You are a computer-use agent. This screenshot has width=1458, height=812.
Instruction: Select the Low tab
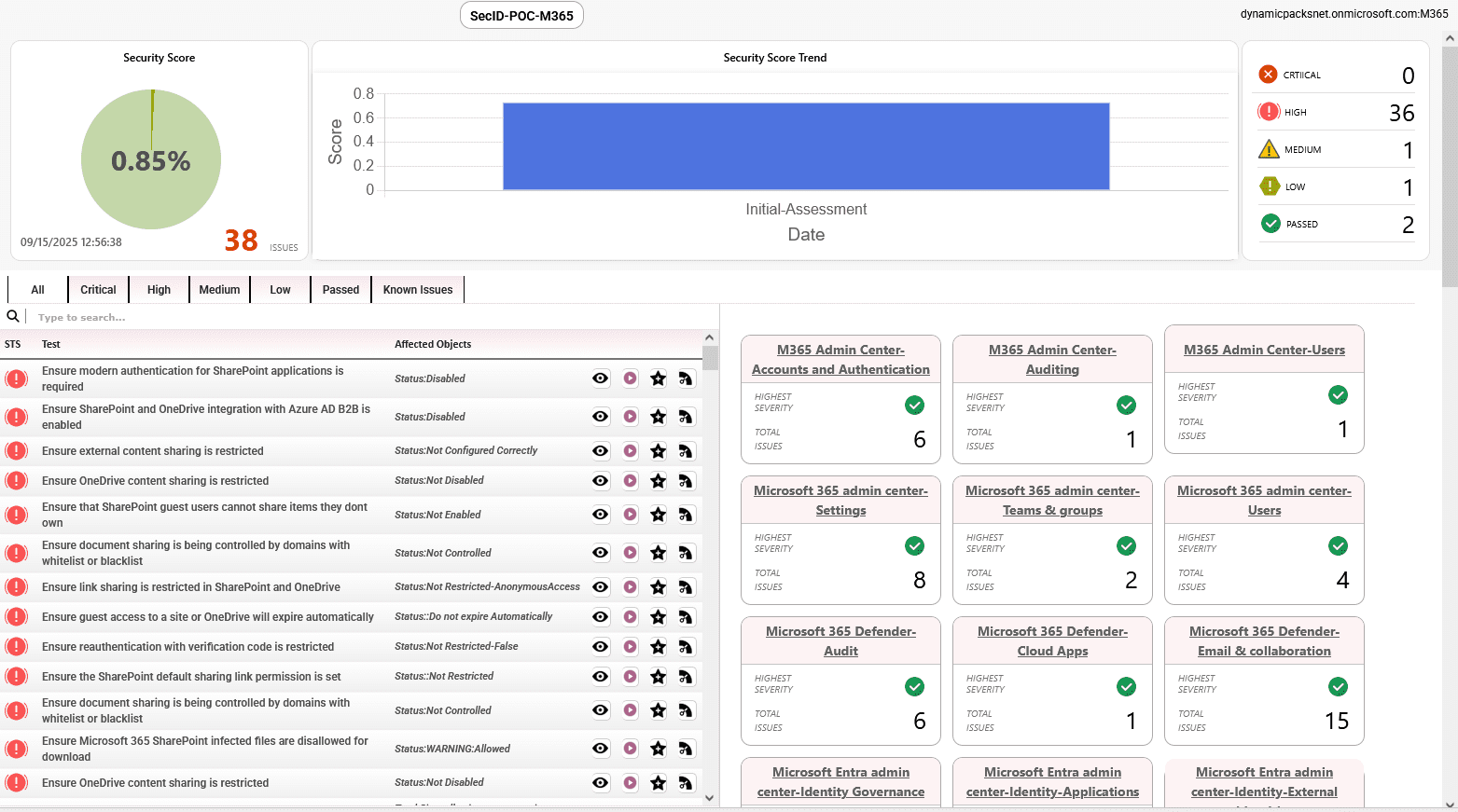tap(280, 290)
